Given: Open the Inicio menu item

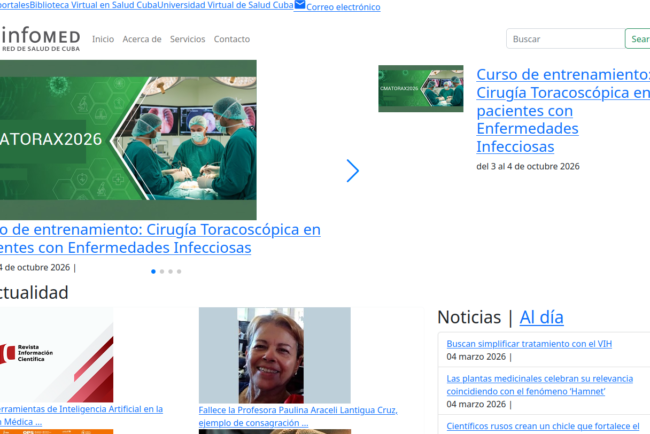Looking at the screenshot, I should tap(103, 39).
